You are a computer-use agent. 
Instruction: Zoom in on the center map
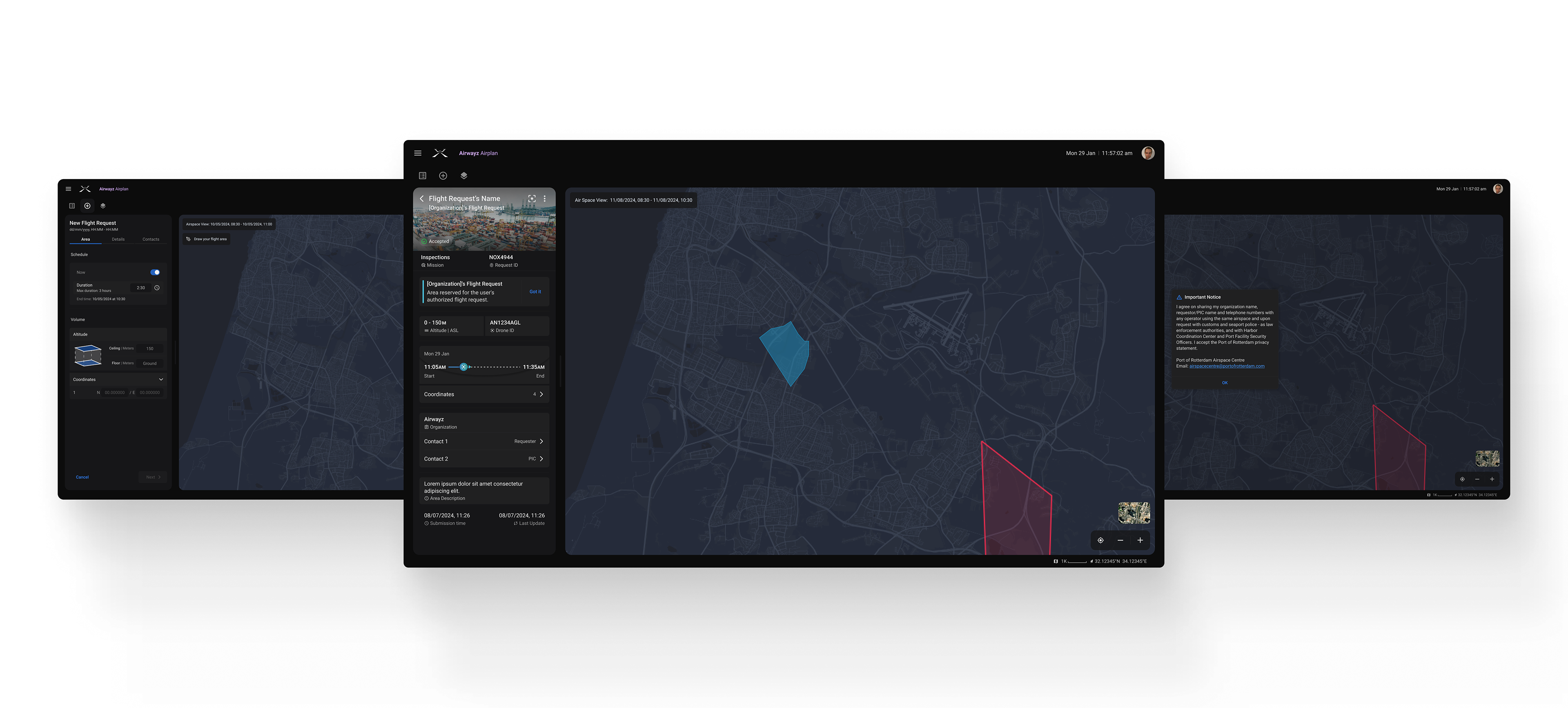[x=1140, y=540]
